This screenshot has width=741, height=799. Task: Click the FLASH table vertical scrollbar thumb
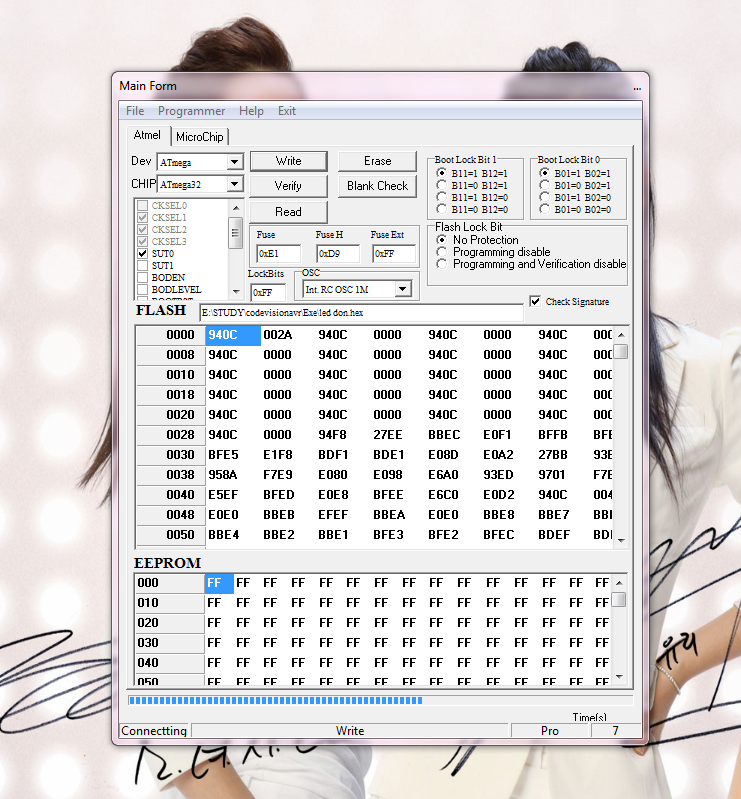pyautogui.click(x=620, y=352)
